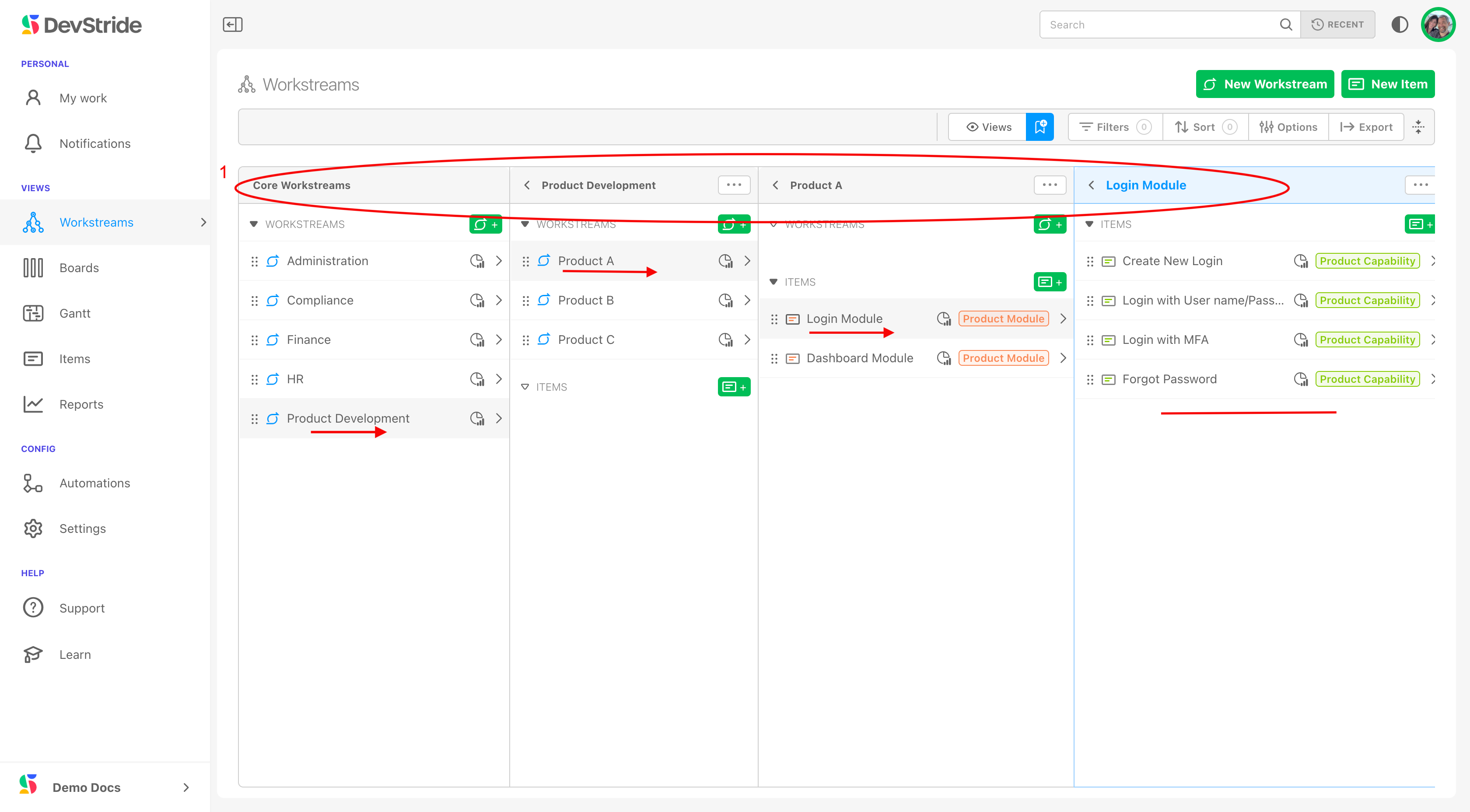Screen dimensions: 1470x812
Task: Open the Administration workstream report icon
Action: pyautogui.click(x=476, y=261)
